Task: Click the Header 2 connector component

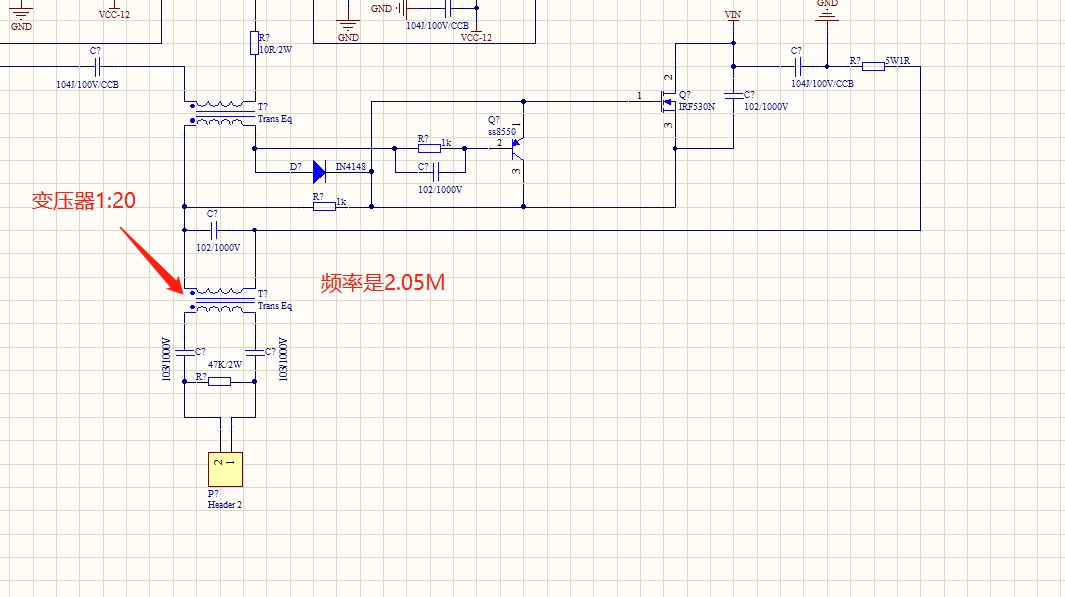Action: 225,468
